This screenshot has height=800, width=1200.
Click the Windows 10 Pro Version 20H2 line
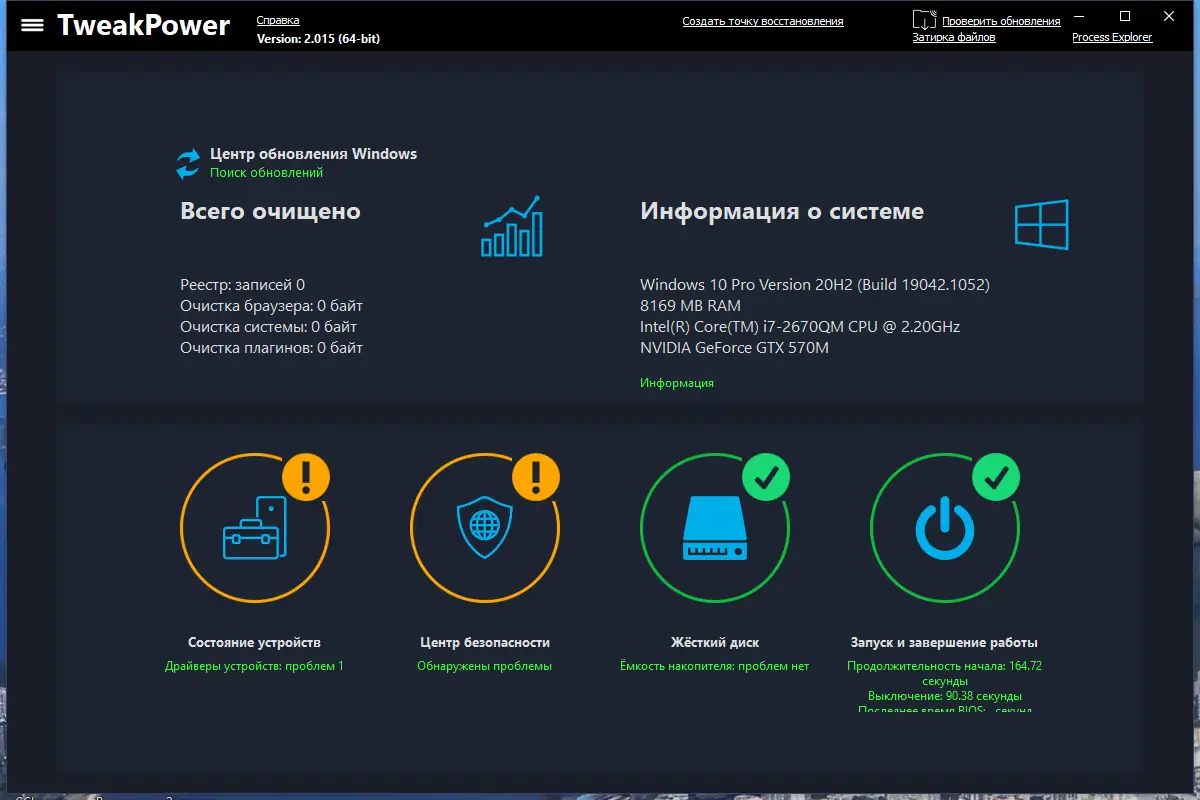coord(815,285)
